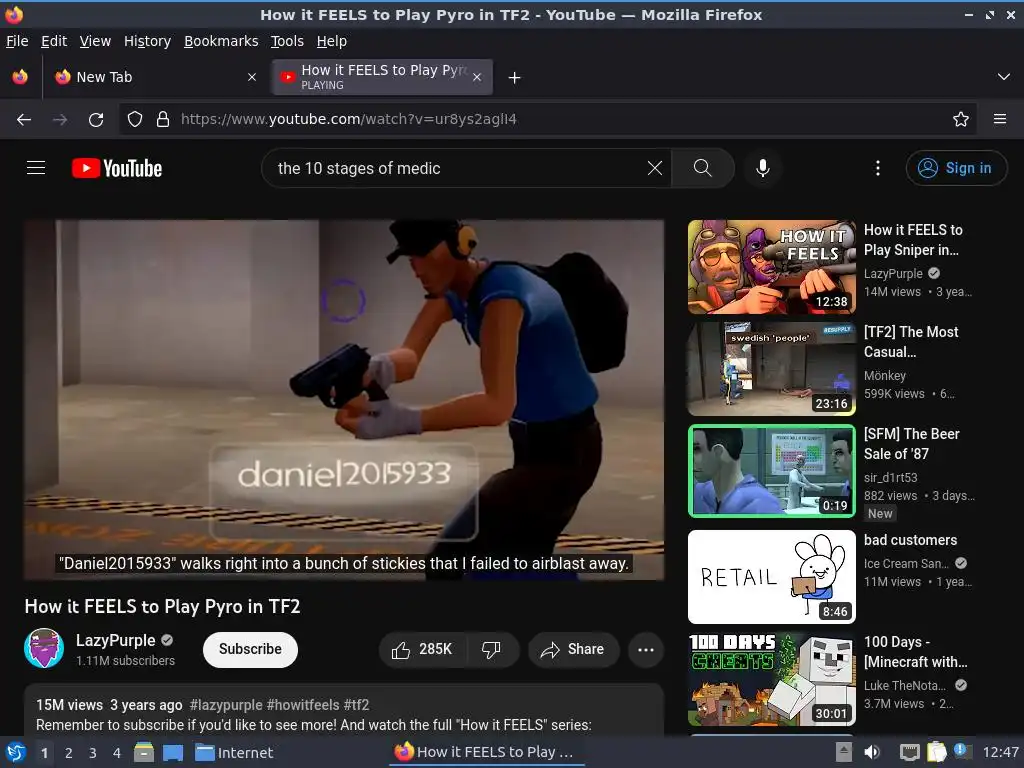The width and height of the screenshot is (1024, 768).
Task: Open the tracking protection shield icon
Action: coord(135,119)
